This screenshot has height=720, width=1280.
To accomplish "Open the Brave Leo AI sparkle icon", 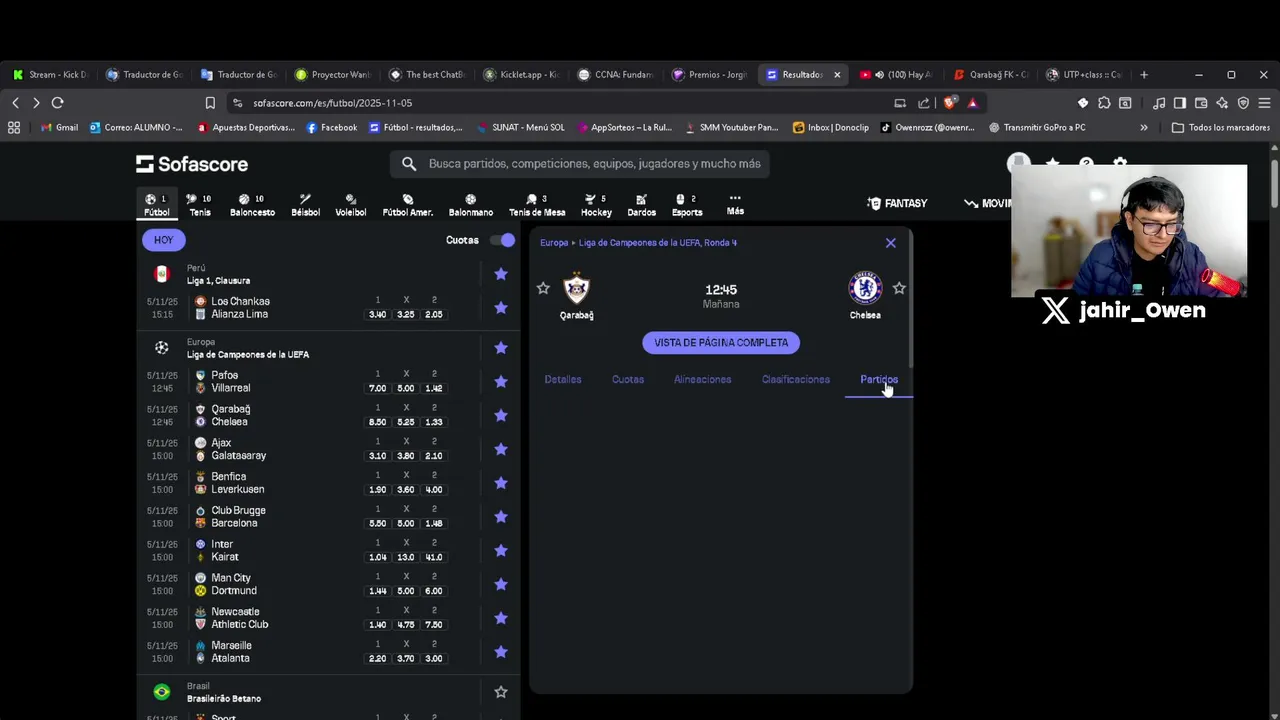I will 1222,103.
